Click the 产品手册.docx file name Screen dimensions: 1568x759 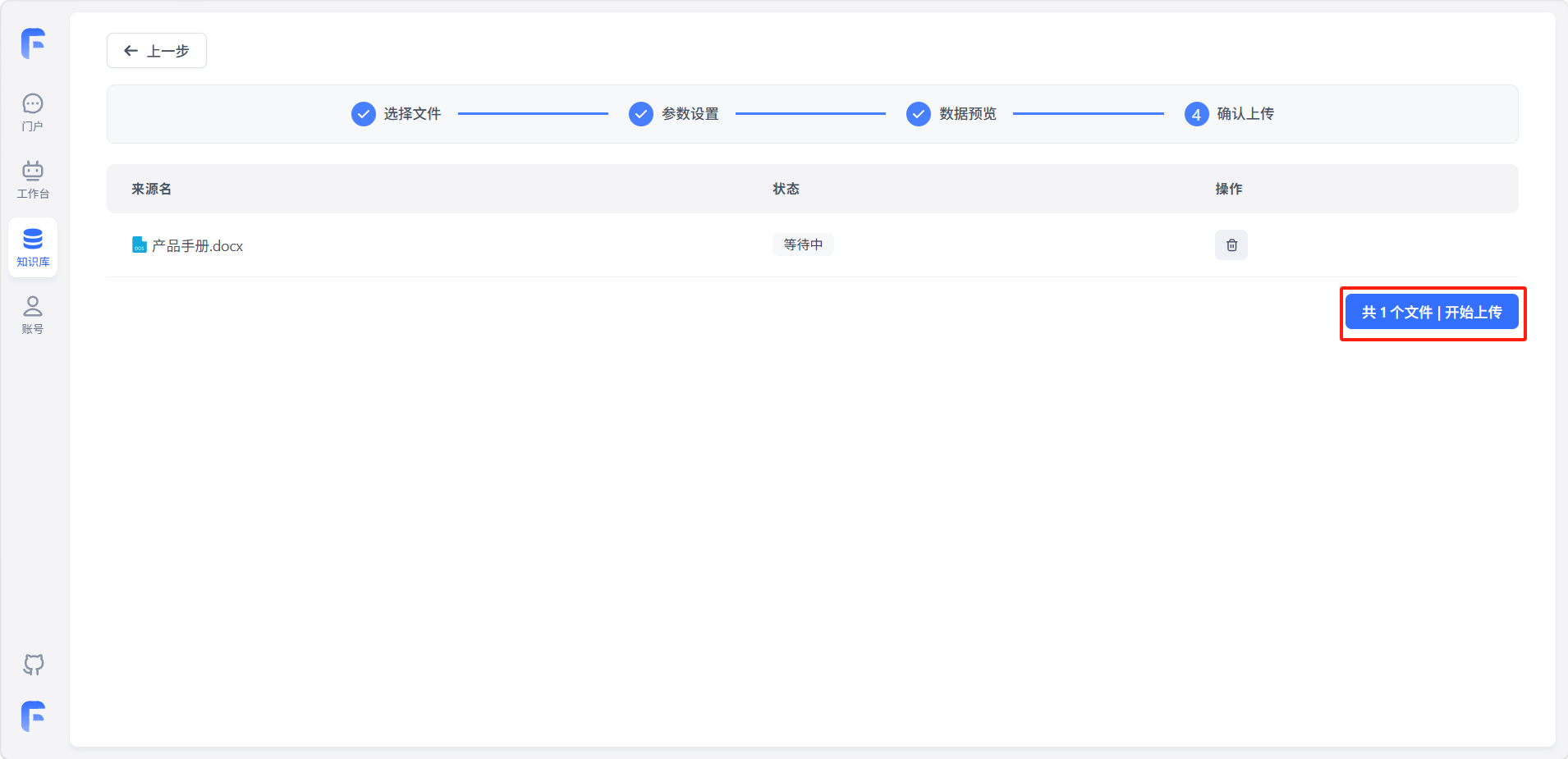197,246
